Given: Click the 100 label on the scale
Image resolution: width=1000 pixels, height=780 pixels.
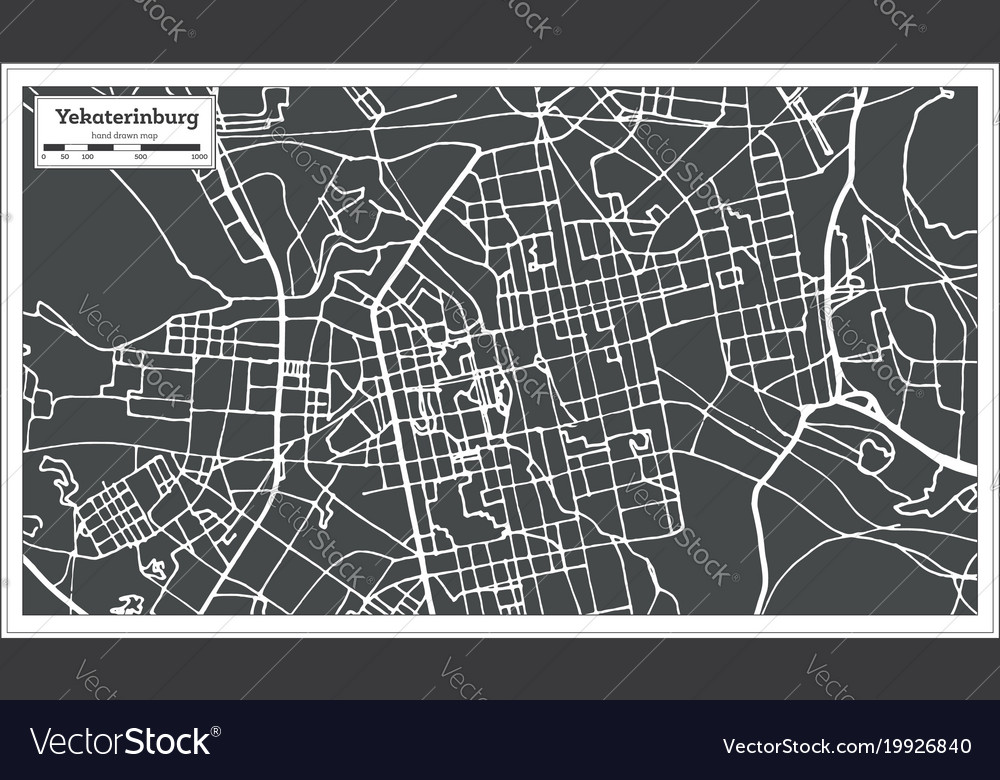Looking at the screenshot, I should (87, 157).
